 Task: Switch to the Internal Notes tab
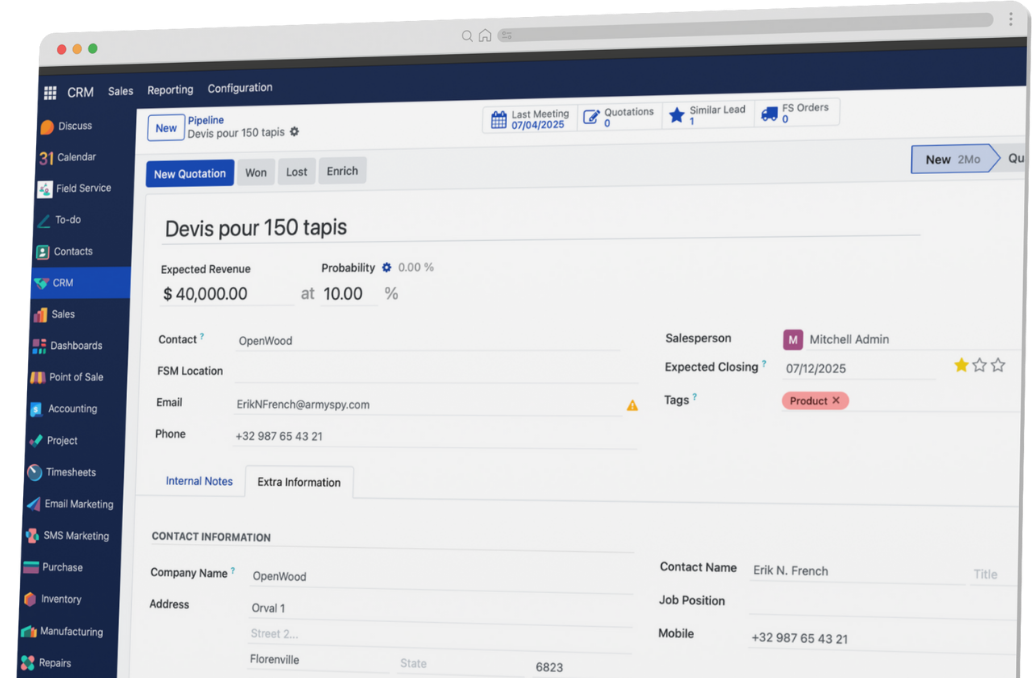(199, 481)
